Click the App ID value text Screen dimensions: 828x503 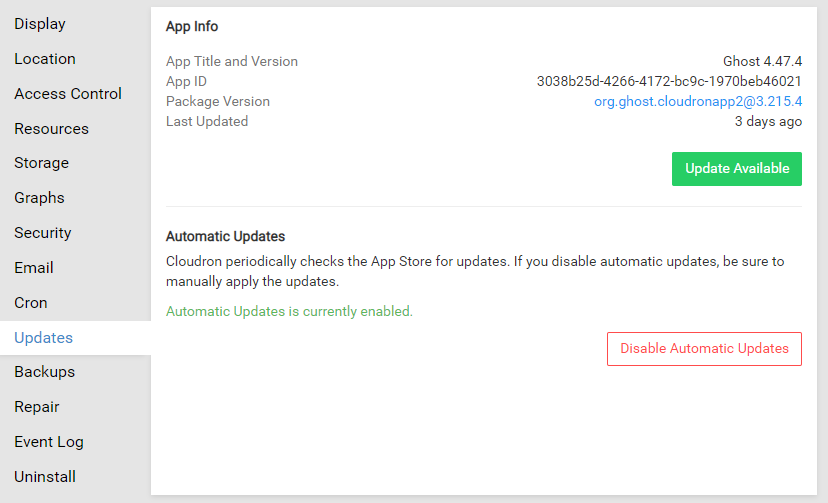[669, 81]
